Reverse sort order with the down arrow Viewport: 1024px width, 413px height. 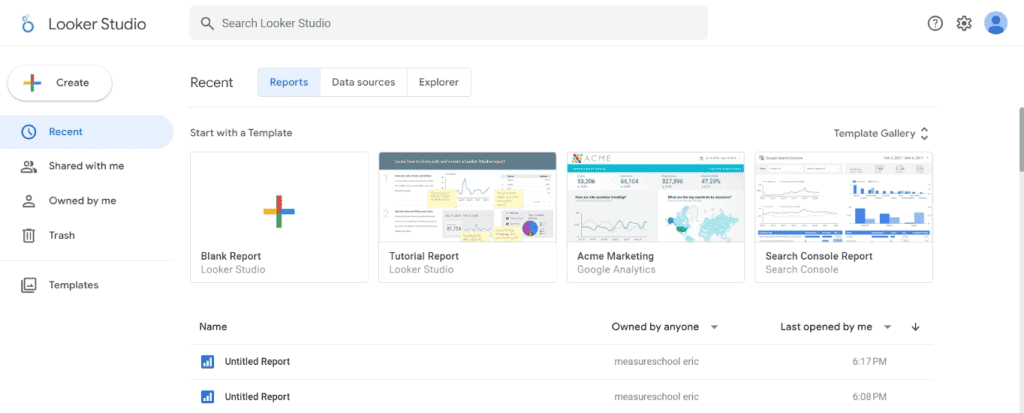[x=915, y=327]
